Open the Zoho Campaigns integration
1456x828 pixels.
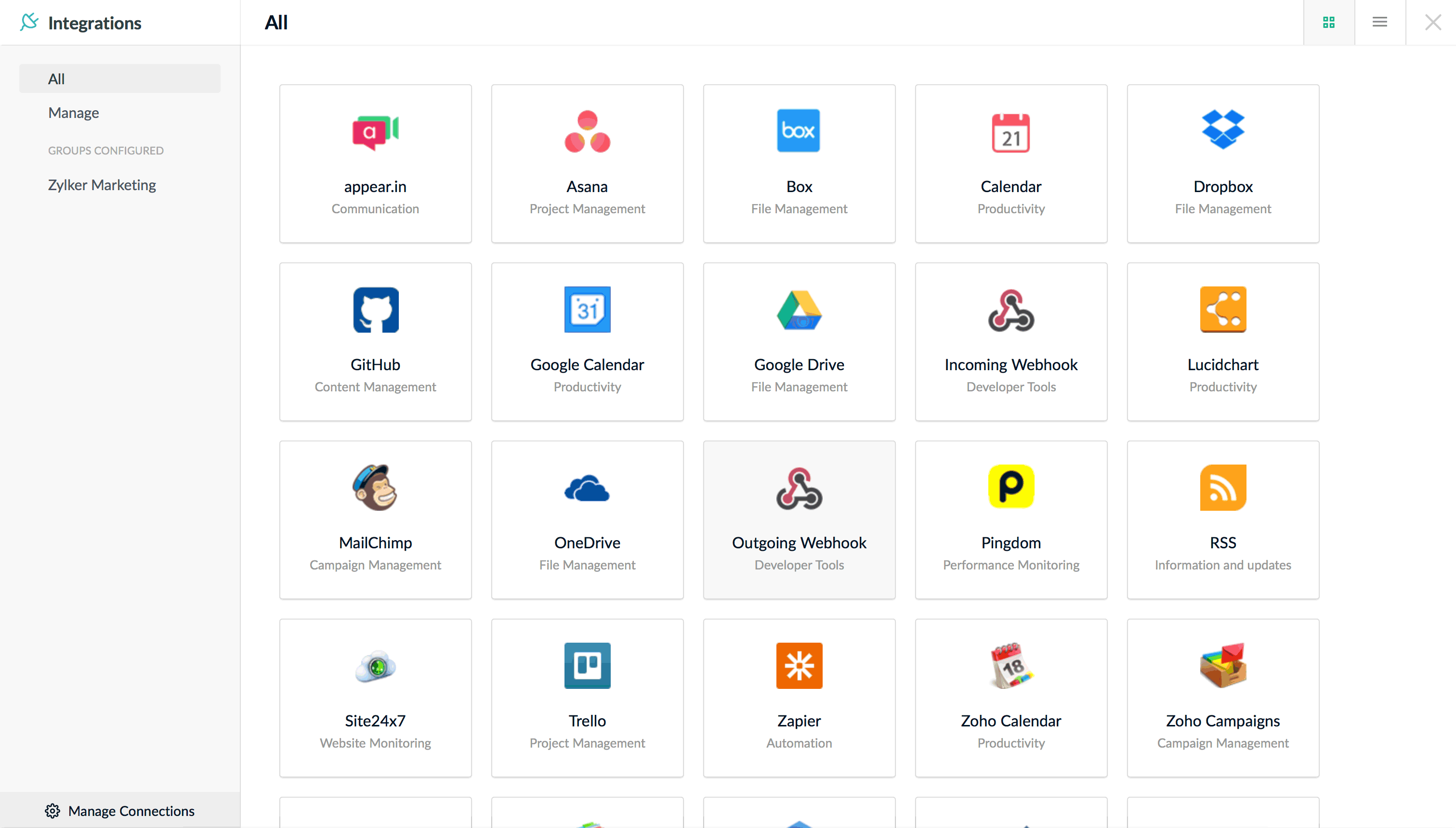(x=1222, y=697)
